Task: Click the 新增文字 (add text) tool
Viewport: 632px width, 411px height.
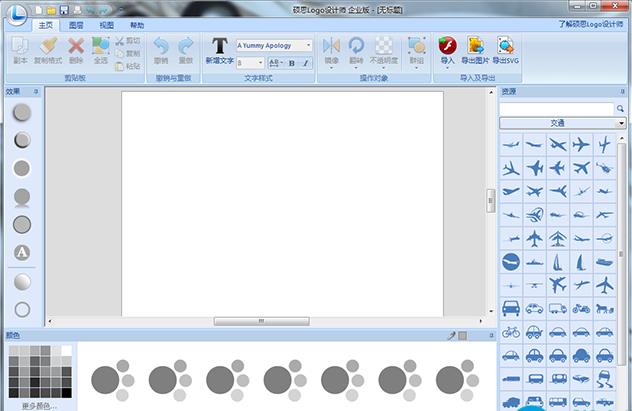Action: (x=219, y=49)
